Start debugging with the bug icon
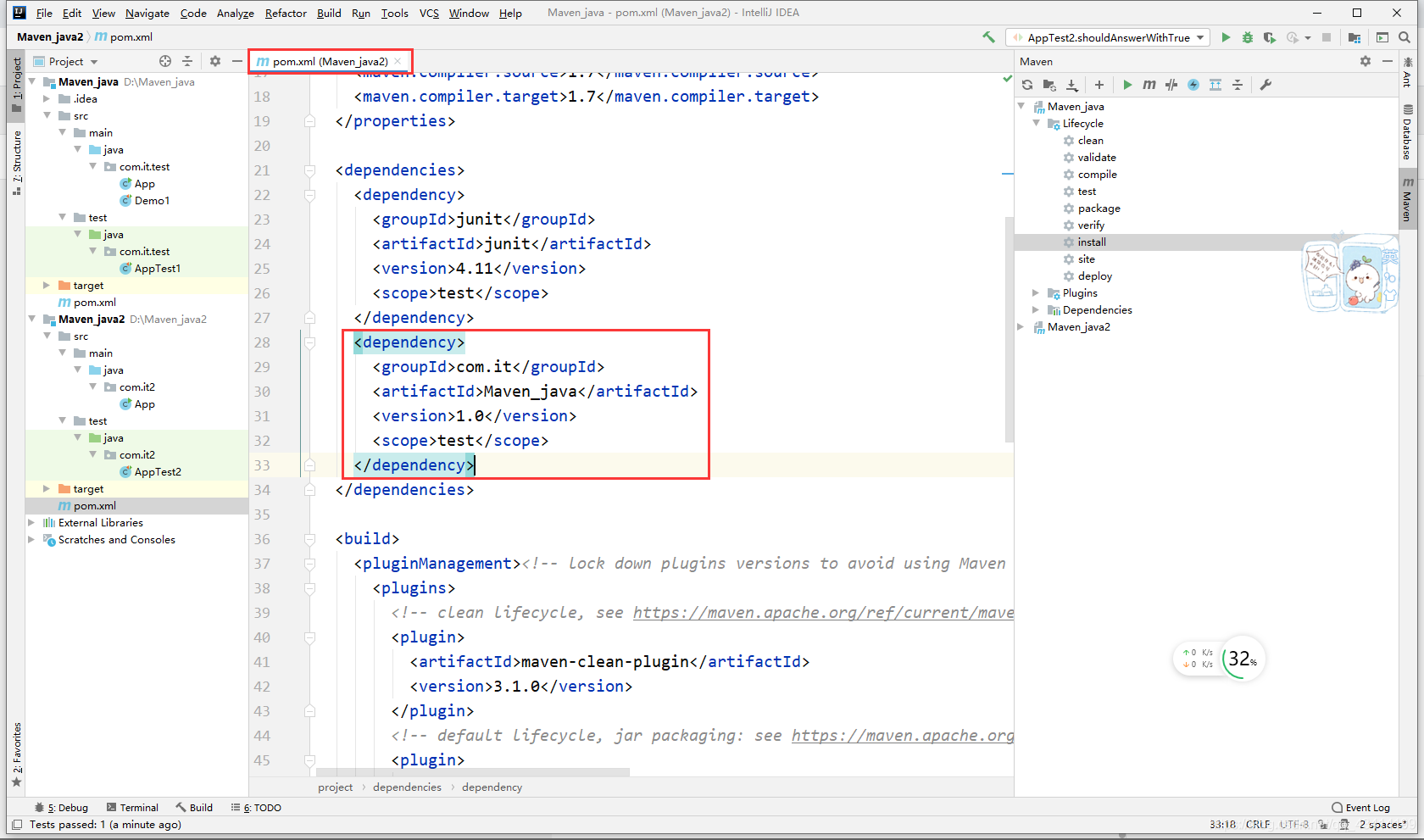 point(1248,37)
